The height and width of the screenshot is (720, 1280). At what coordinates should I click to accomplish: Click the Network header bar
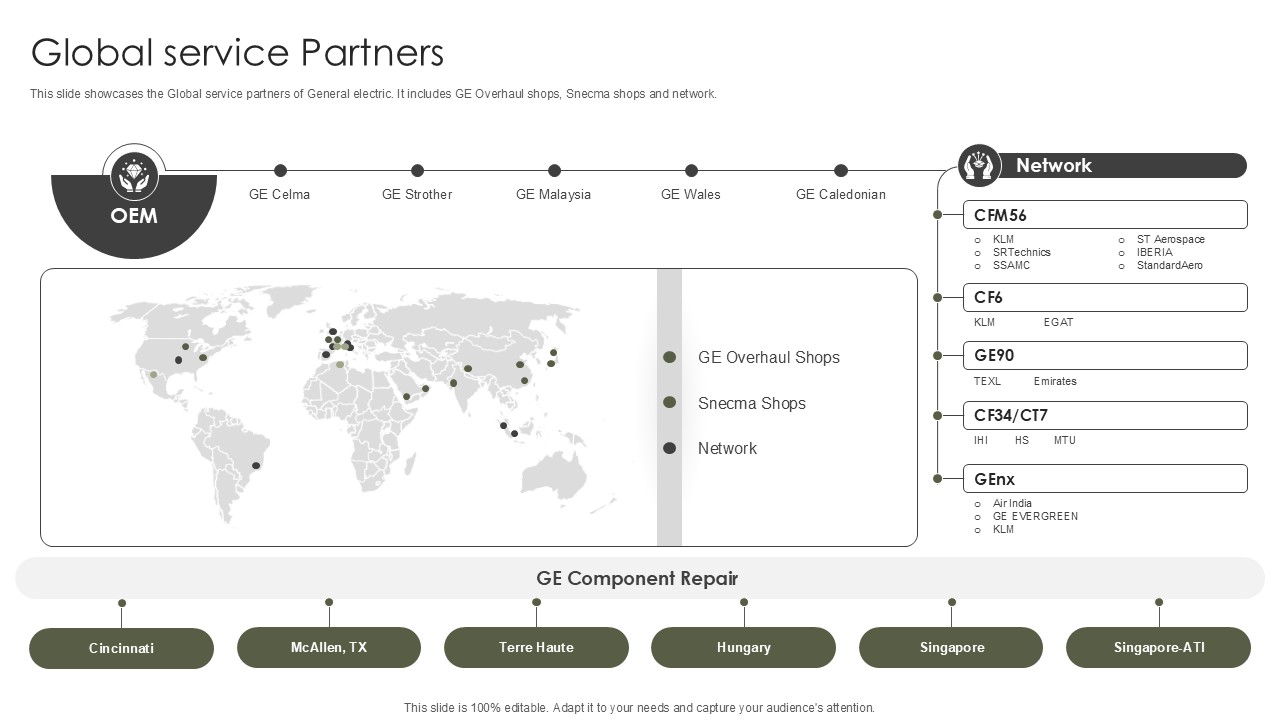coord(1120,166)
